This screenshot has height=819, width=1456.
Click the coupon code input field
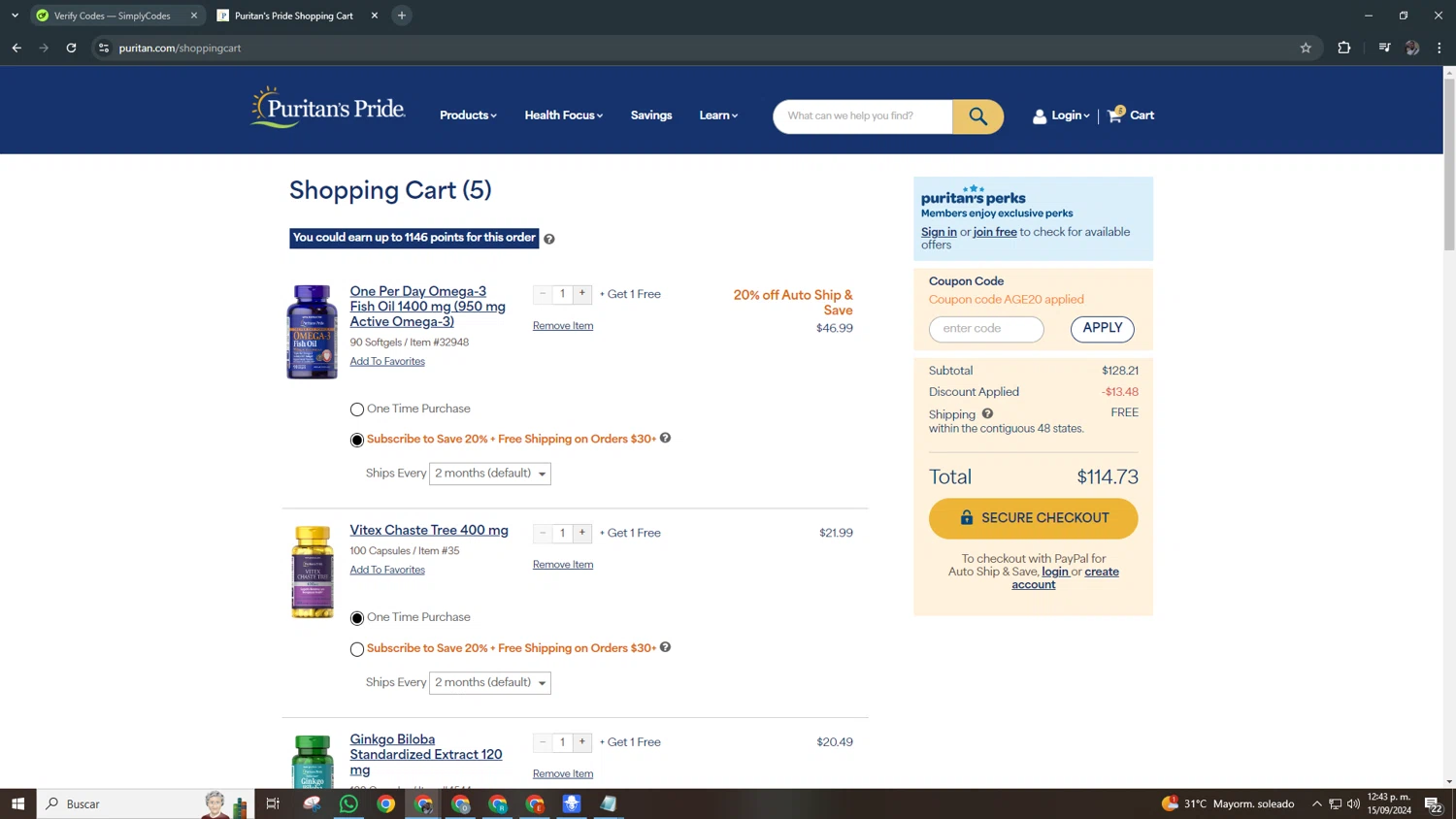click(986, 329)
